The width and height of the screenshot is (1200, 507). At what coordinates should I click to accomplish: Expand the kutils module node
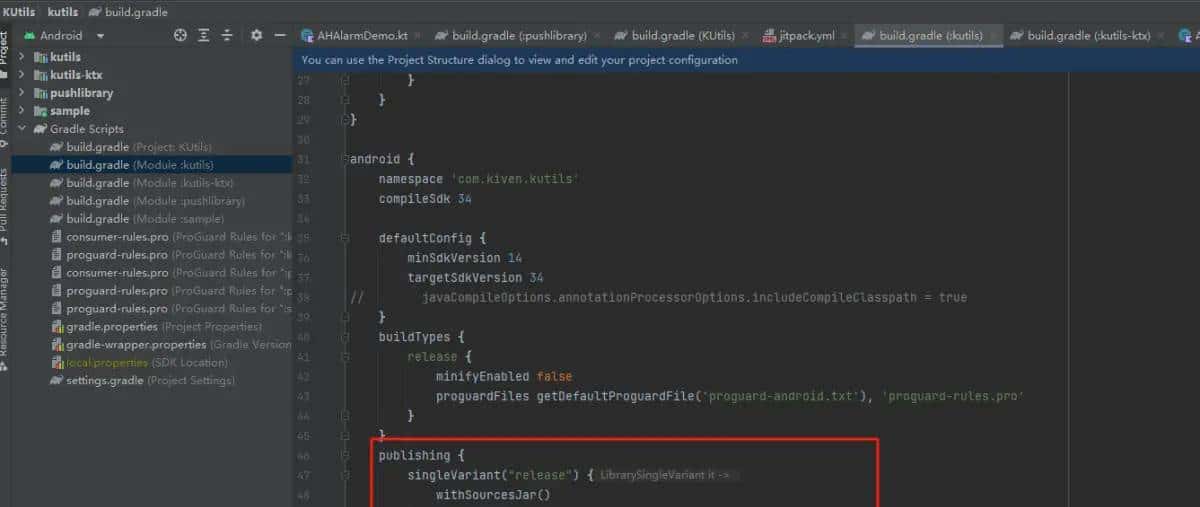click(x=22, y=57)
